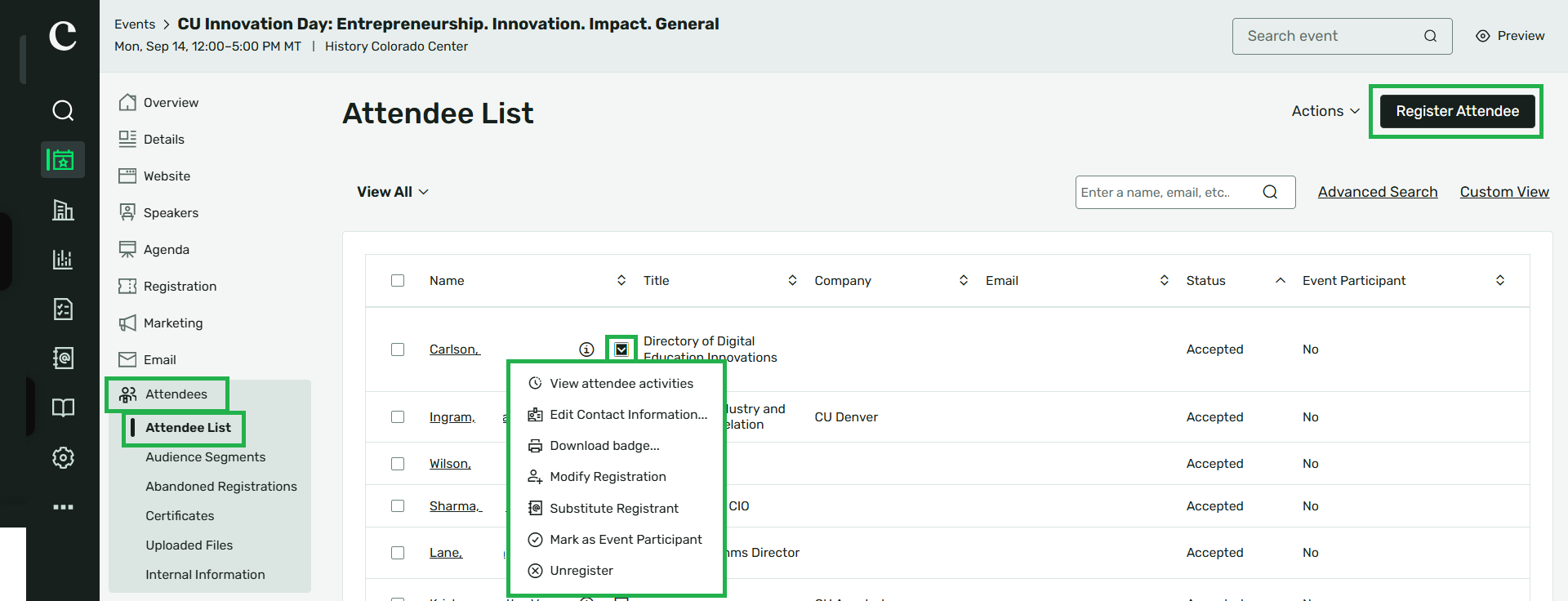Expand the Actions dropdown
The image size is (1568, 601).
point(1325,111)
